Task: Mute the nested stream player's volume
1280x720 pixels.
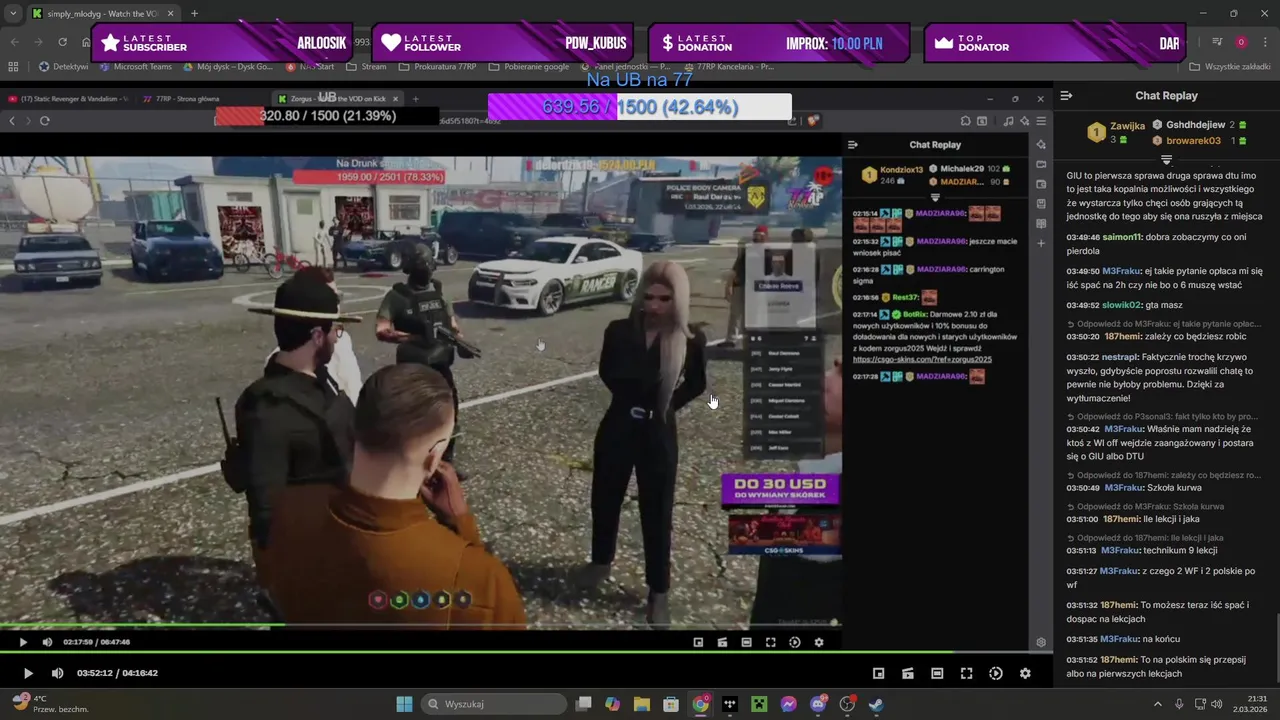Action: [x=47, y=642]
